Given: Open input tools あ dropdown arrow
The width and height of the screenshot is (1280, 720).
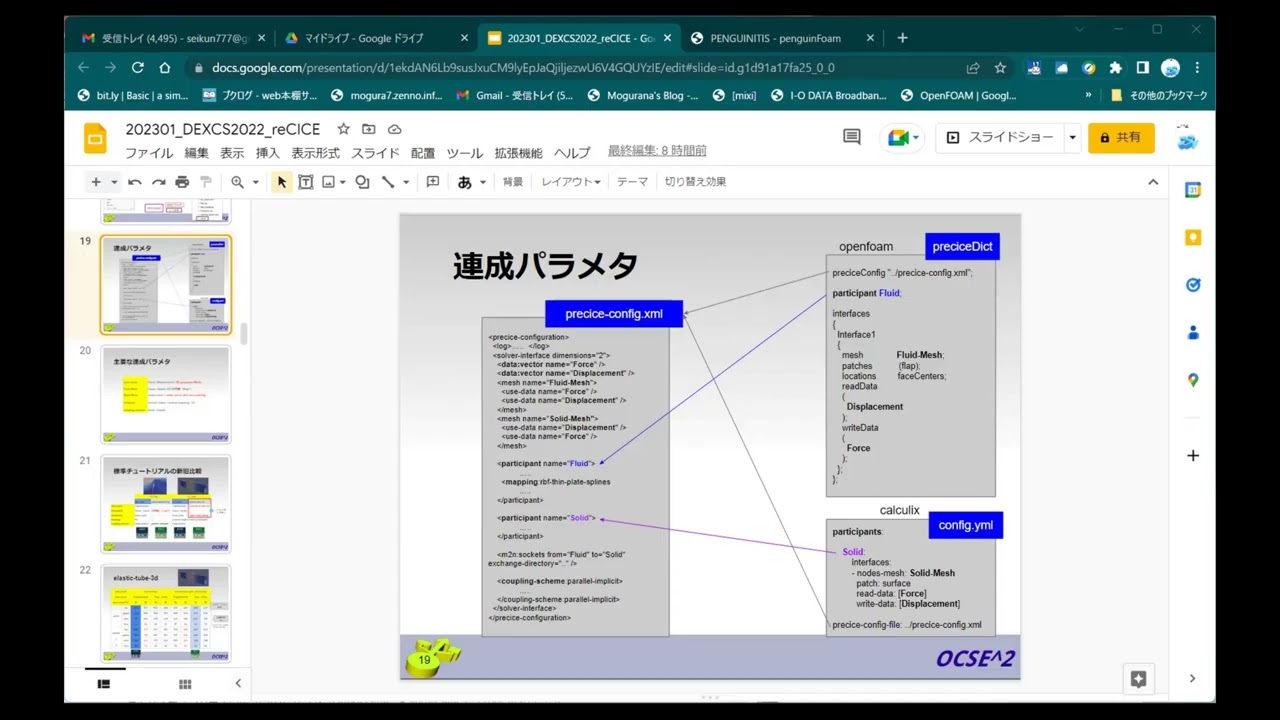Looking at the screenshot, I should (483, 182).
